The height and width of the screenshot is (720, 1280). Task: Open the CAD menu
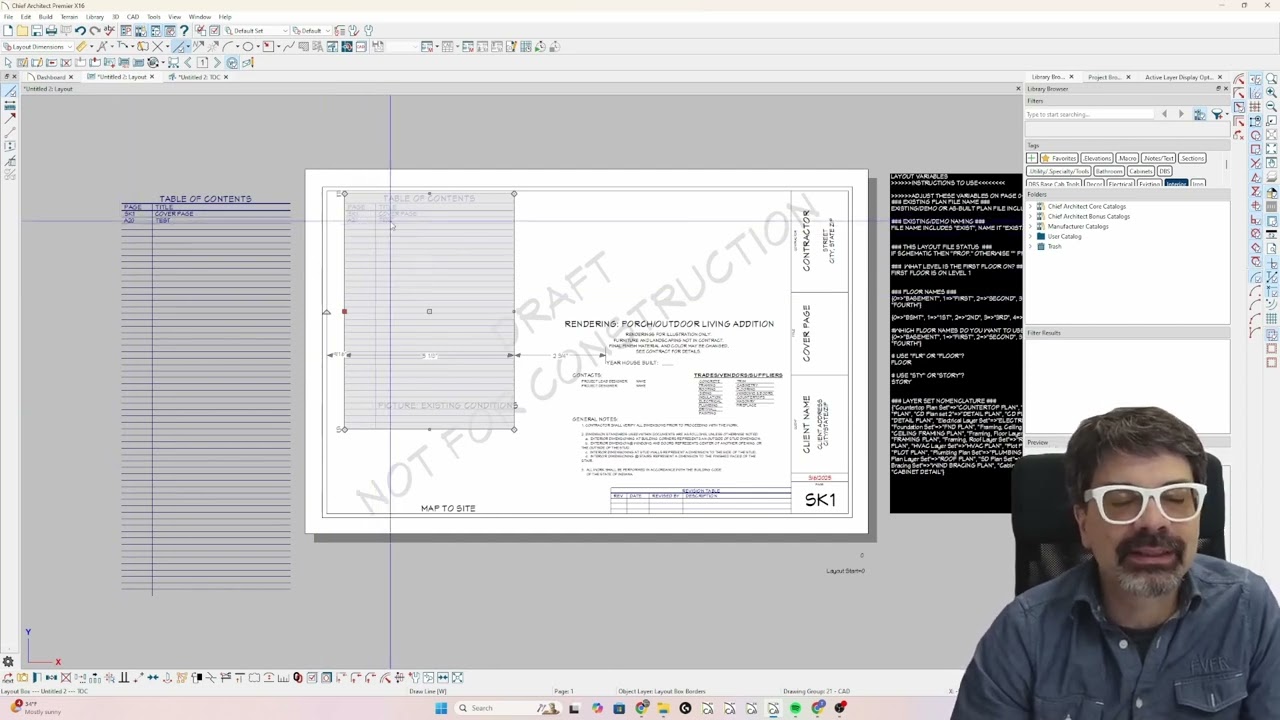coord(132,17)
